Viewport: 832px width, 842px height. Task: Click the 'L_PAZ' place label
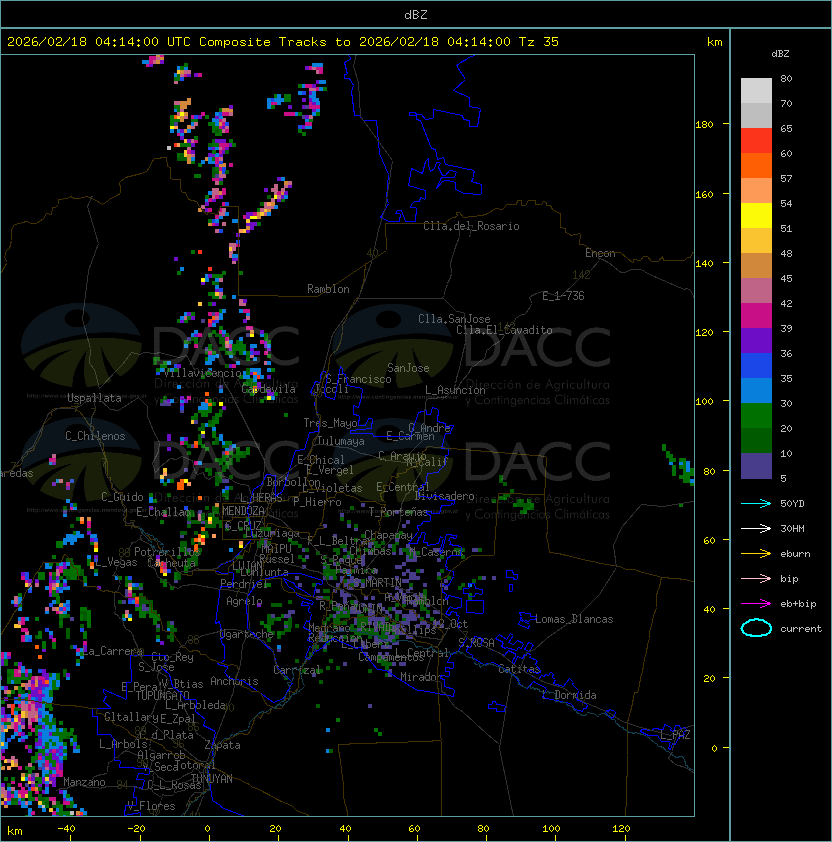pos(675,735)
